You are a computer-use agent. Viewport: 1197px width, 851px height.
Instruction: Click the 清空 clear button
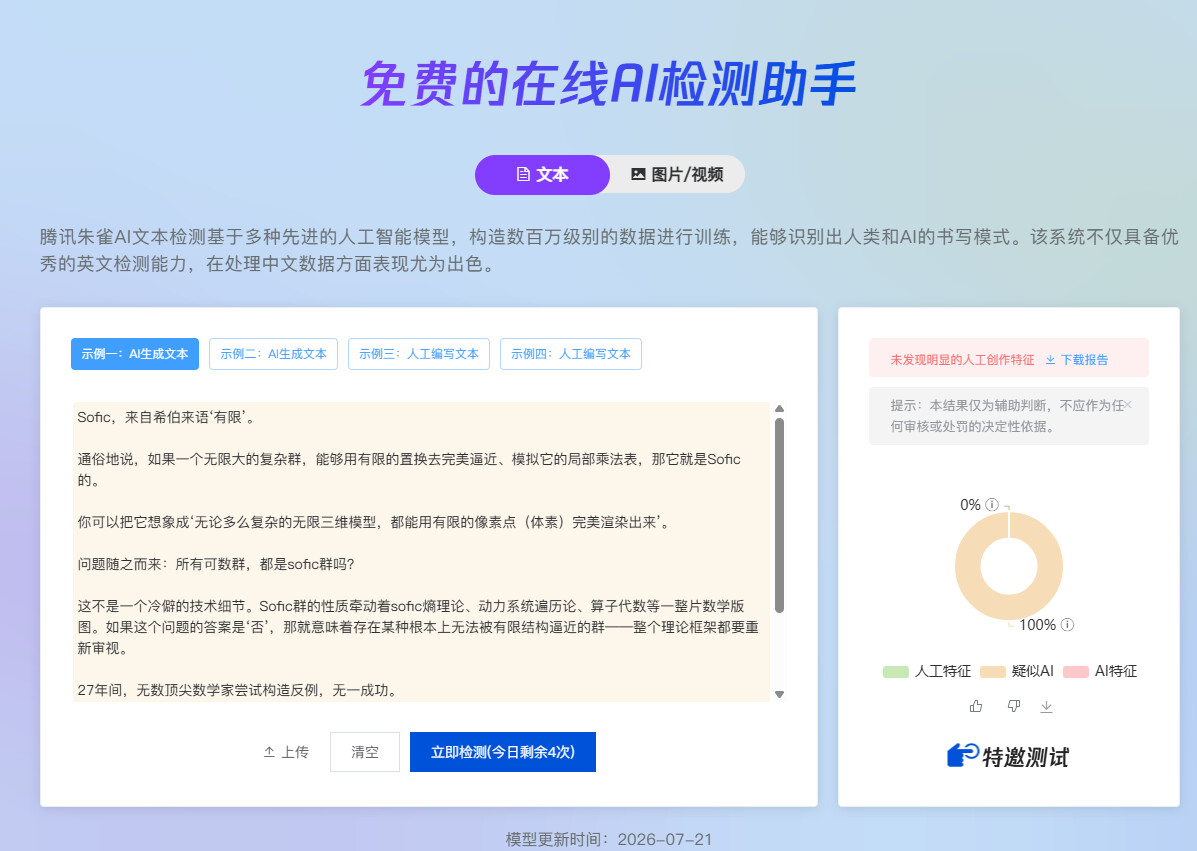pyautogui.click(x=365, y=753)
